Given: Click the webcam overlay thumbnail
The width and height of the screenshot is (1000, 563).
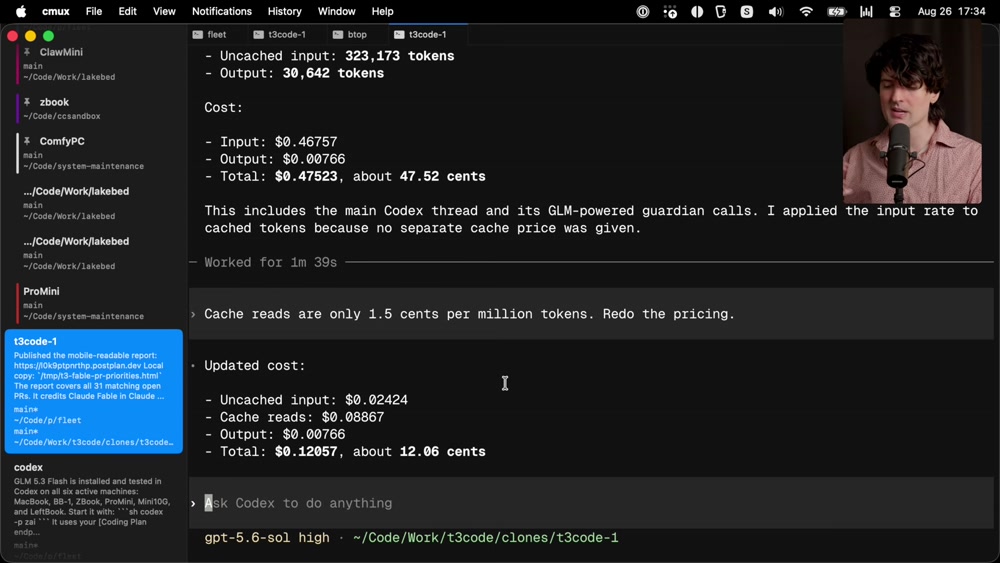Looking at the screenshot, I should coord(912,112).
